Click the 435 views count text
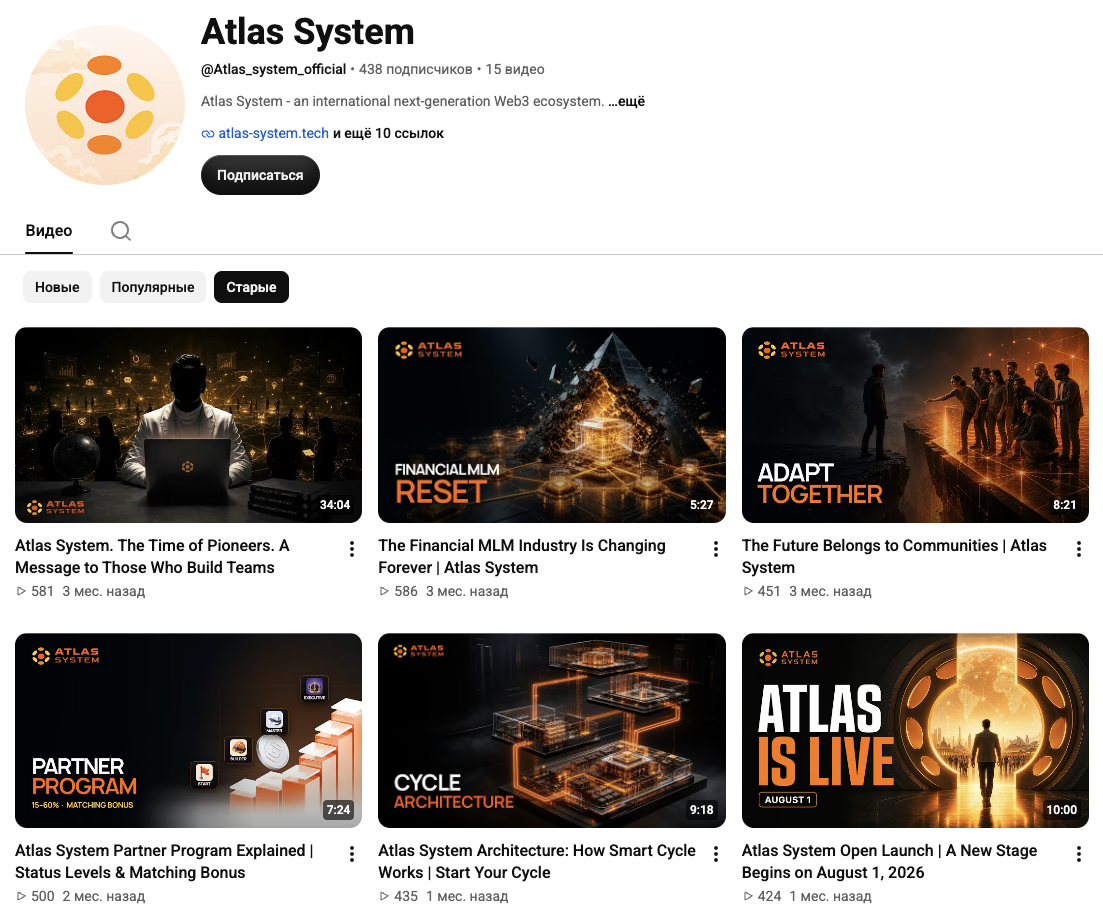The width and height of the screenshot is (1103, 923). [x=406, y=896]
